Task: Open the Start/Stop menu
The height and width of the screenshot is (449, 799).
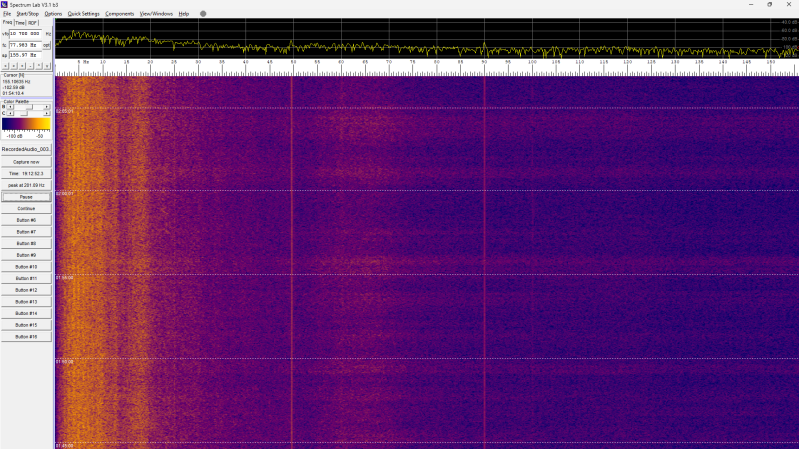Action: [28, 14]
